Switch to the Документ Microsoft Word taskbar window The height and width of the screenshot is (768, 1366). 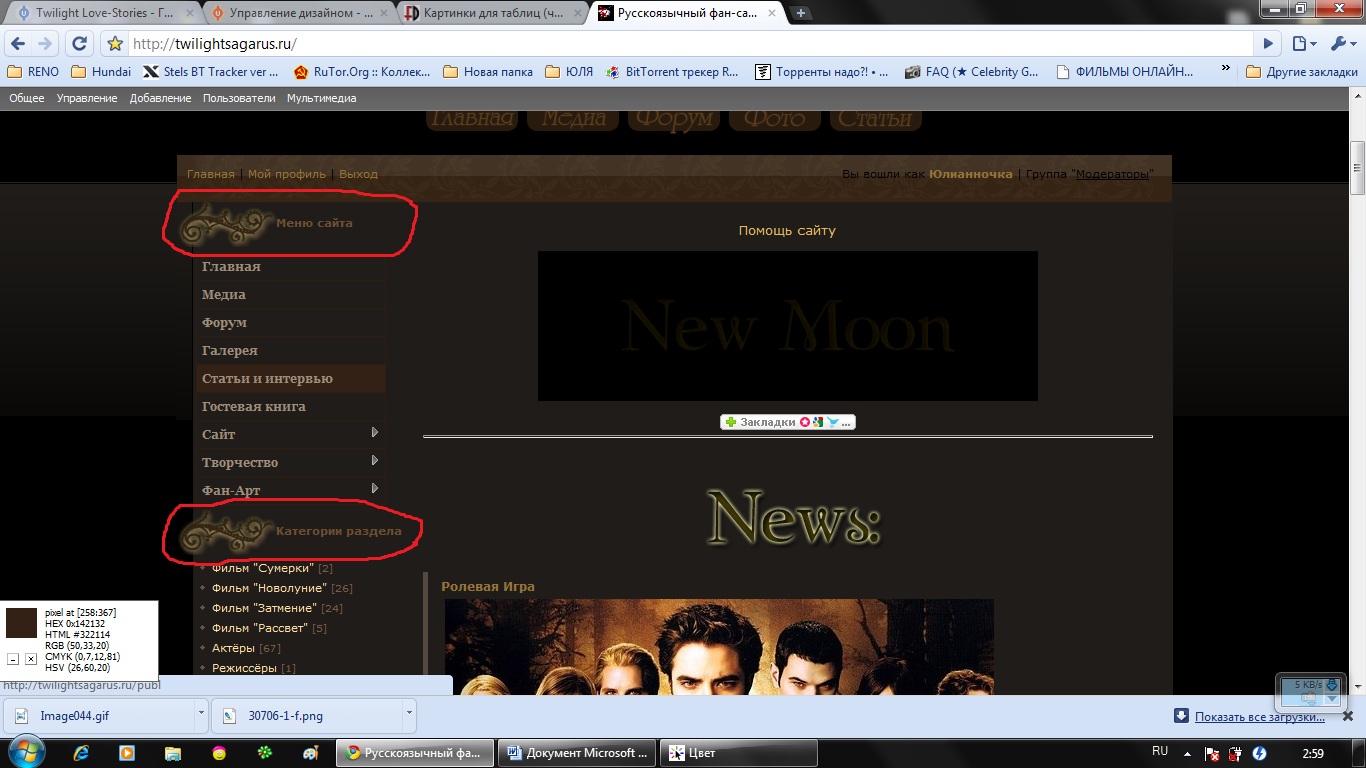(579, 753)
